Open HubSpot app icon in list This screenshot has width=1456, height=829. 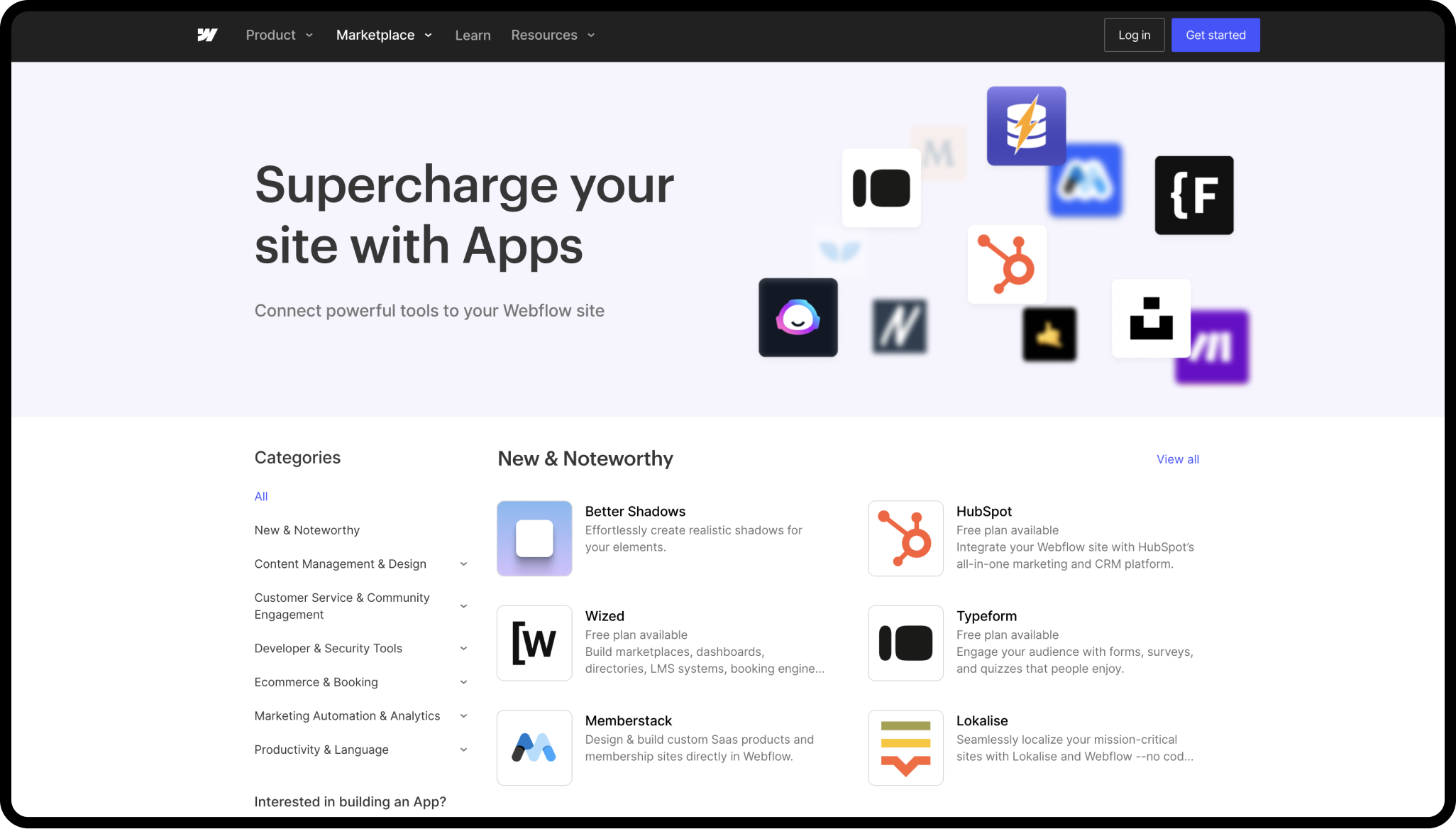point(905,538)
